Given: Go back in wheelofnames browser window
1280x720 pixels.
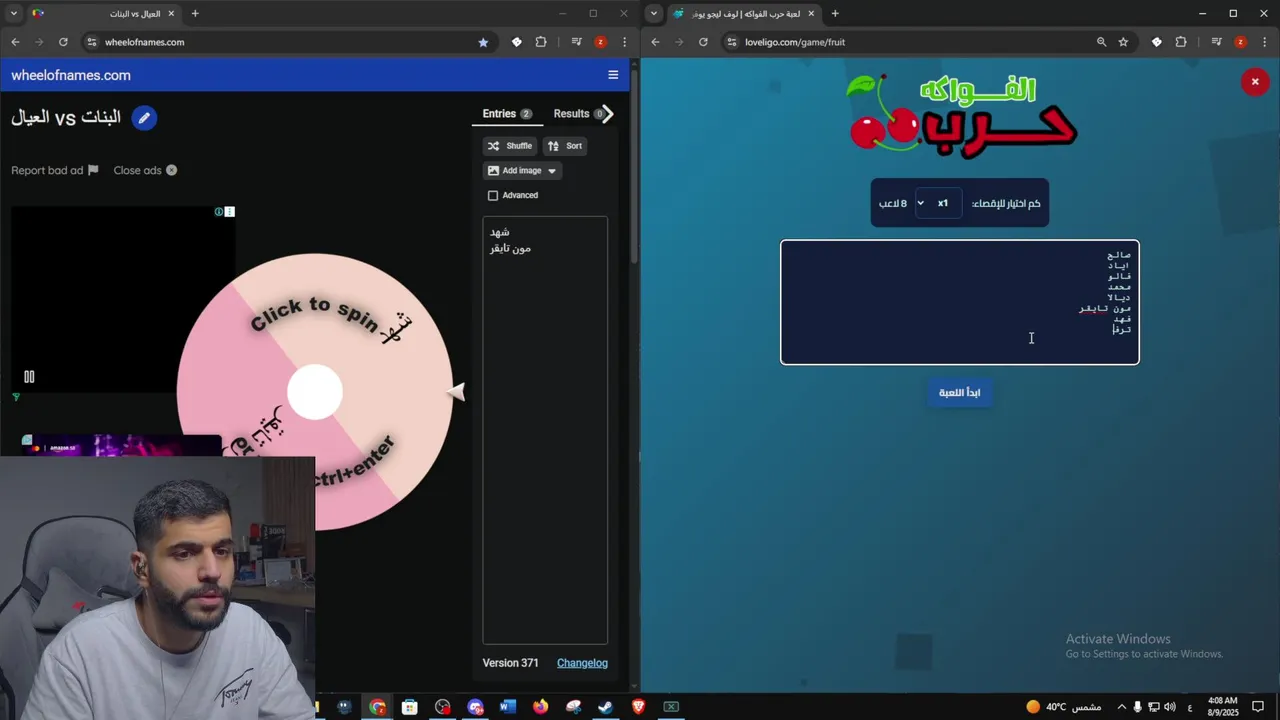Looking at the screenshot, I should coord(15,42).
